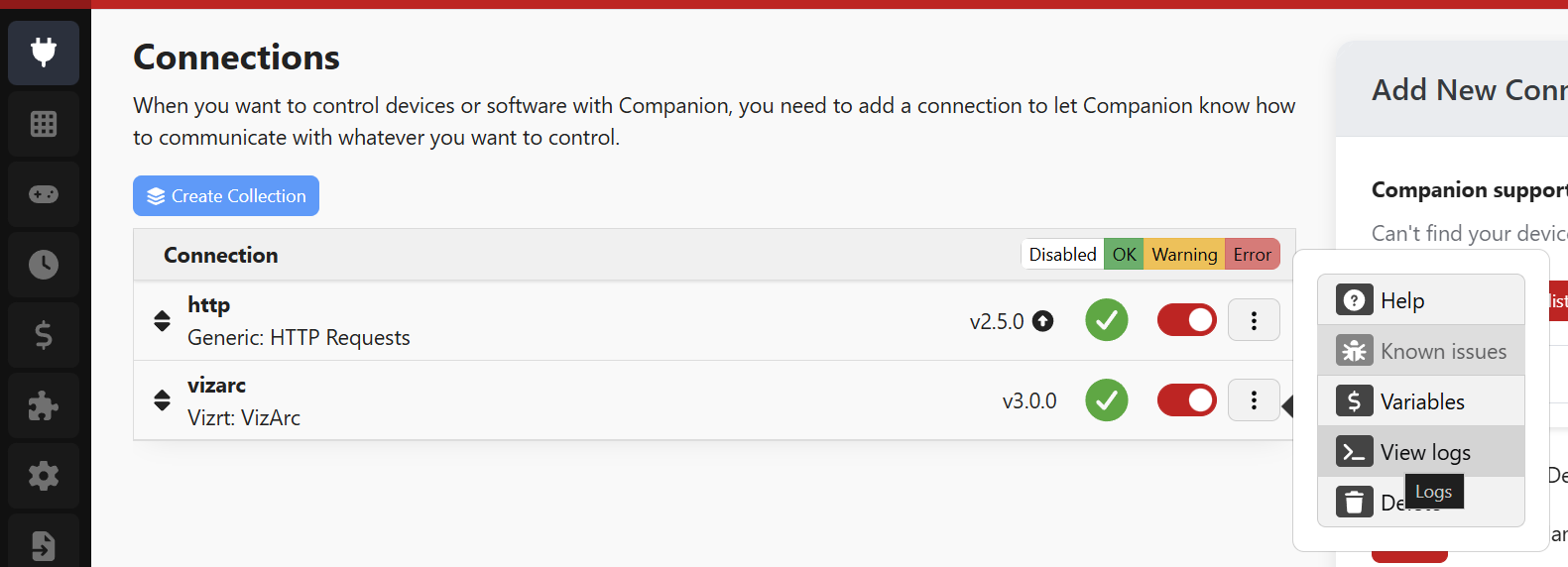
Task: Click the http row reorder handle
Action: [x=163, y=321]
